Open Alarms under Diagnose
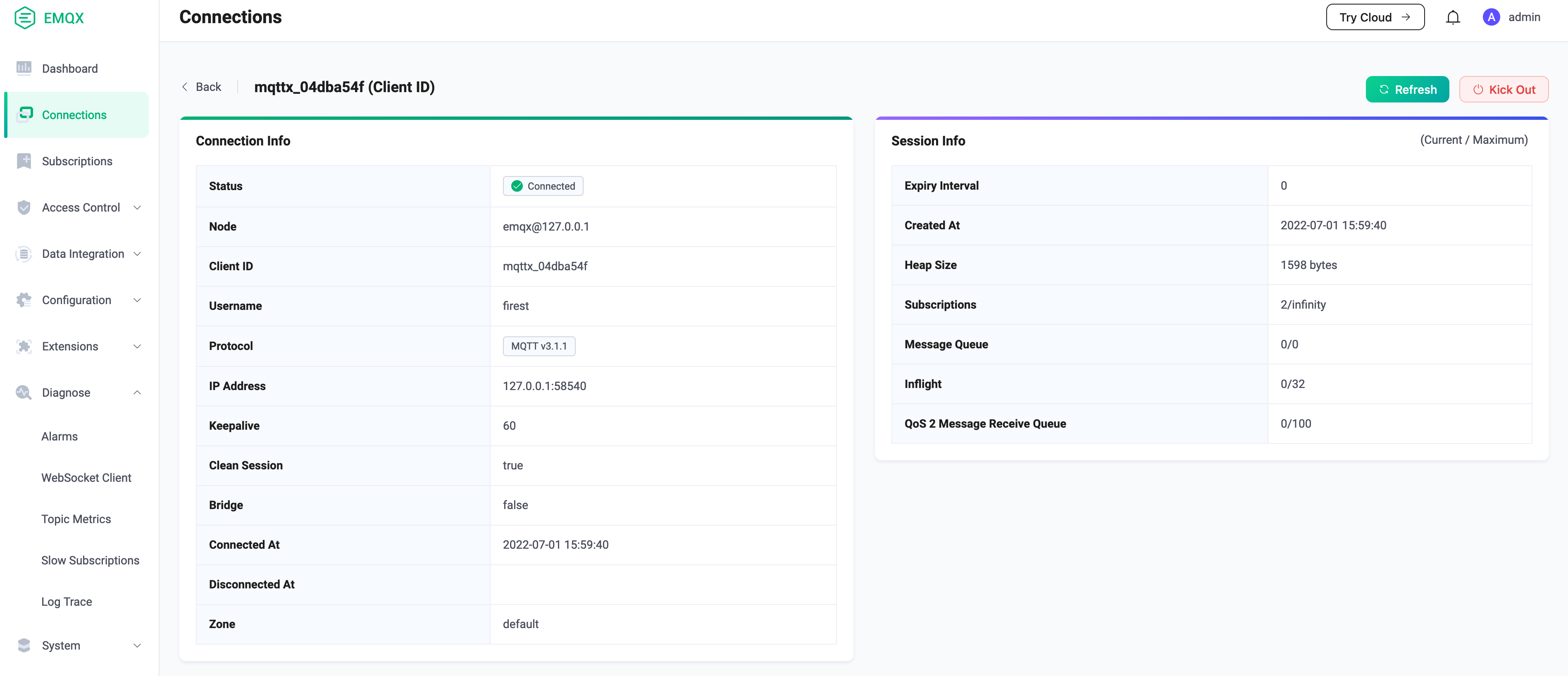1568x676 pixels. pyautogui.click(x=59, y=436)
